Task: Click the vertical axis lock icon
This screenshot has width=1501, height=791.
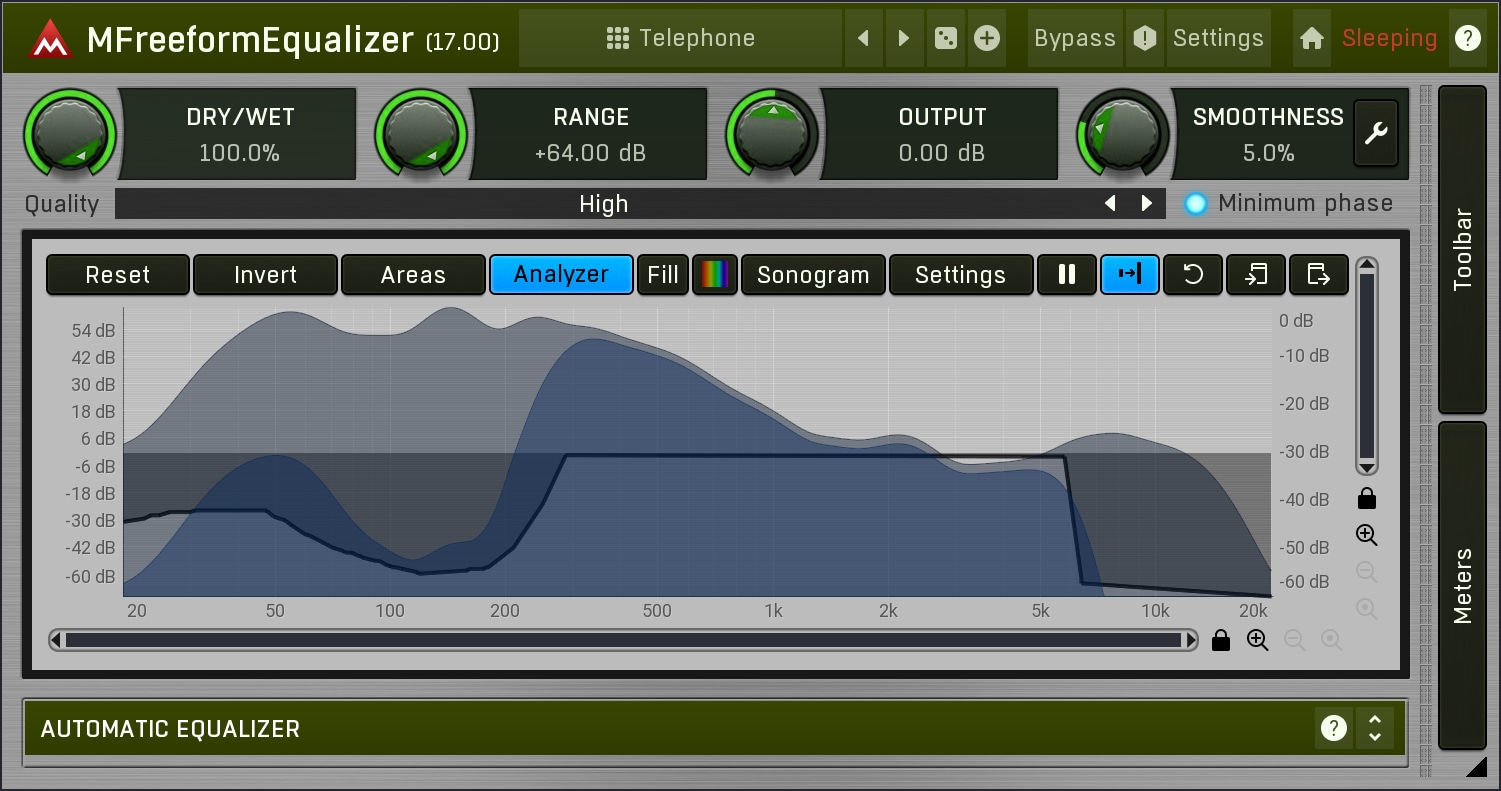Action: click(1367, 498)
